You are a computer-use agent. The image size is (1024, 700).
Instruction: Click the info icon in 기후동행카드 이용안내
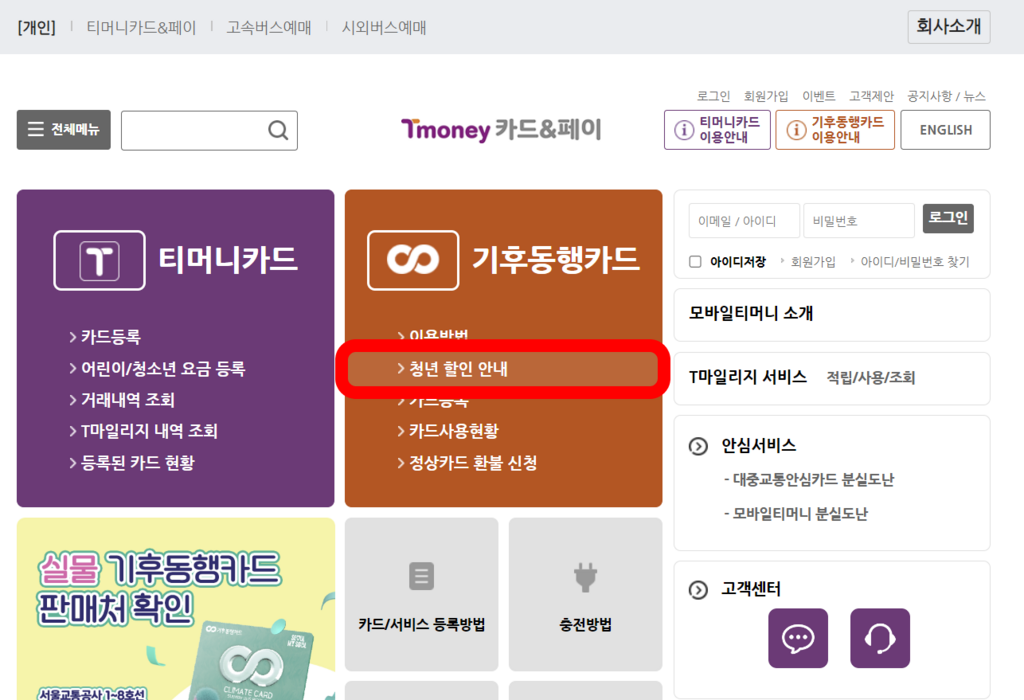pos(796,130)
